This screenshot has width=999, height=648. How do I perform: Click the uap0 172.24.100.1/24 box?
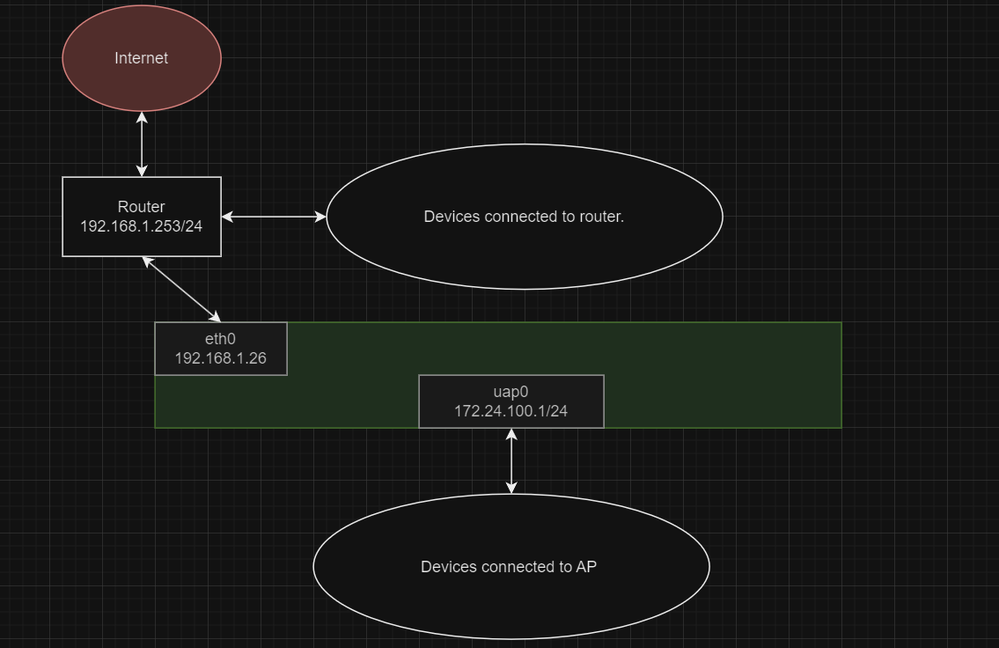[x=511, y=401]
